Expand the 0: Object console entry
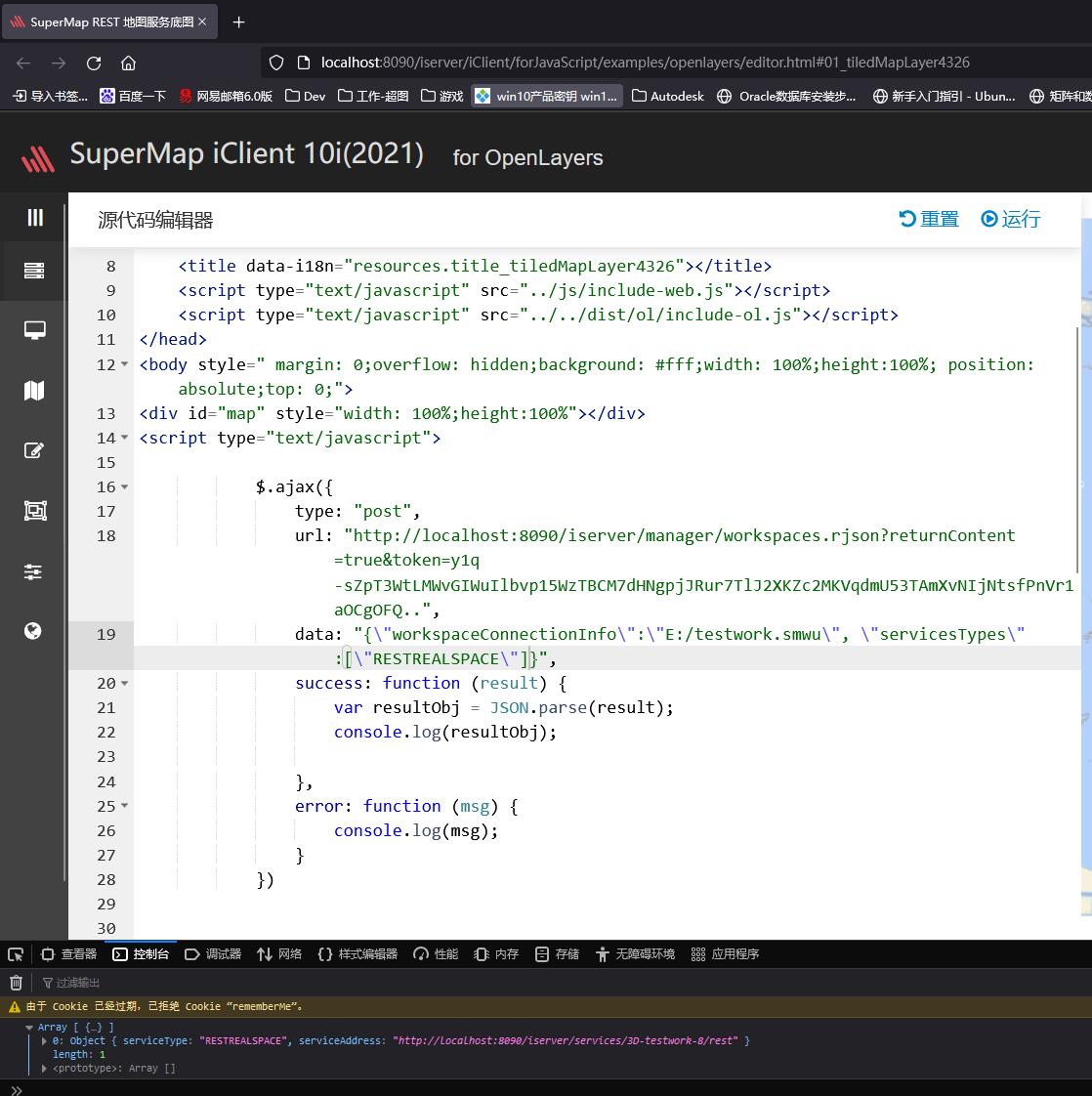 point(45,1040)
